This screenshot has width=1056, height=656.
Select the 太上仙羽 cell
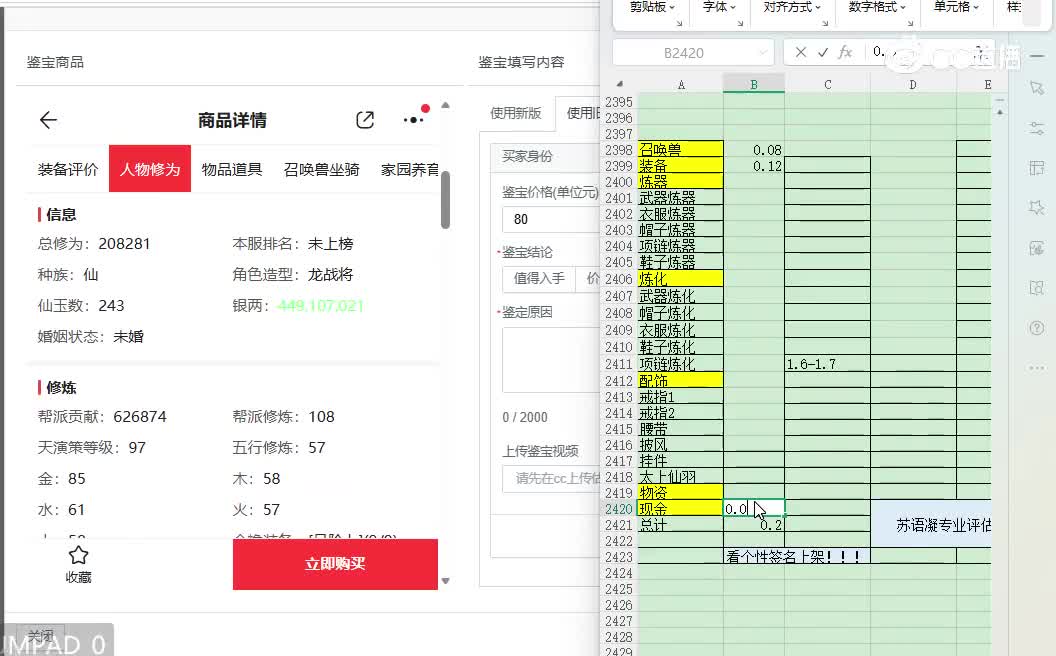681,477
